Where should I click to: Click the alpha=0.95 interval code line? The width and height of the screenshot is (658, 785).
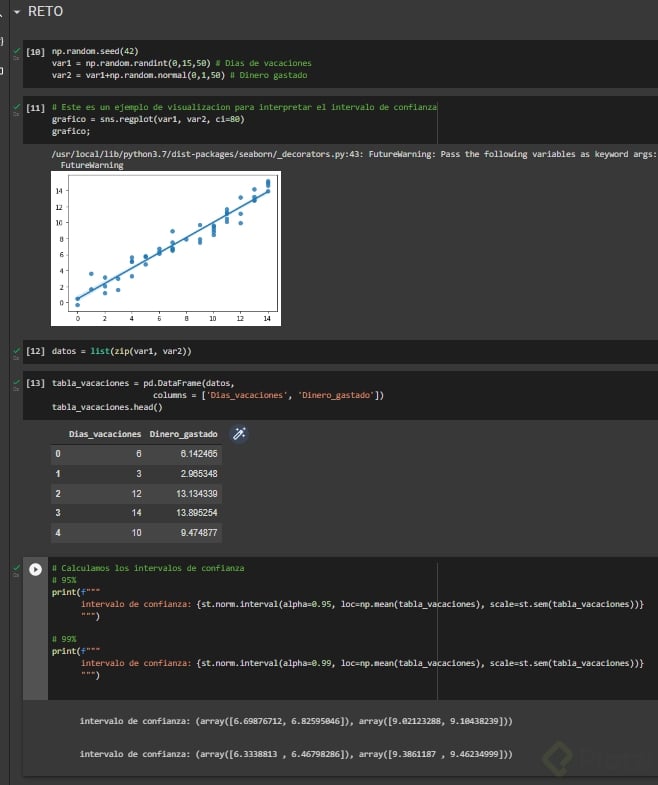[362, 604]
